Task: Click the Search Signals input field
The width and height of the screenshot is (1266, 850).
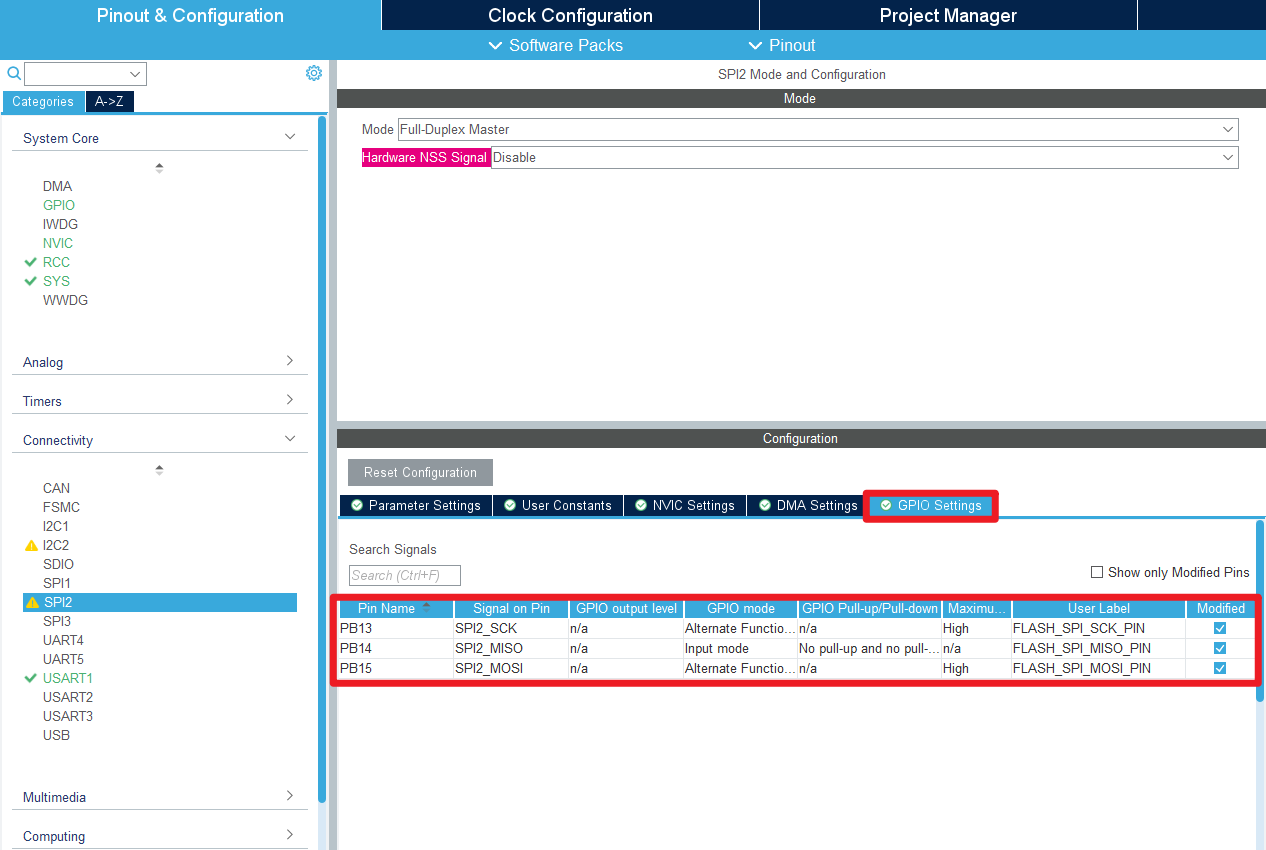Action: [404, 575]
